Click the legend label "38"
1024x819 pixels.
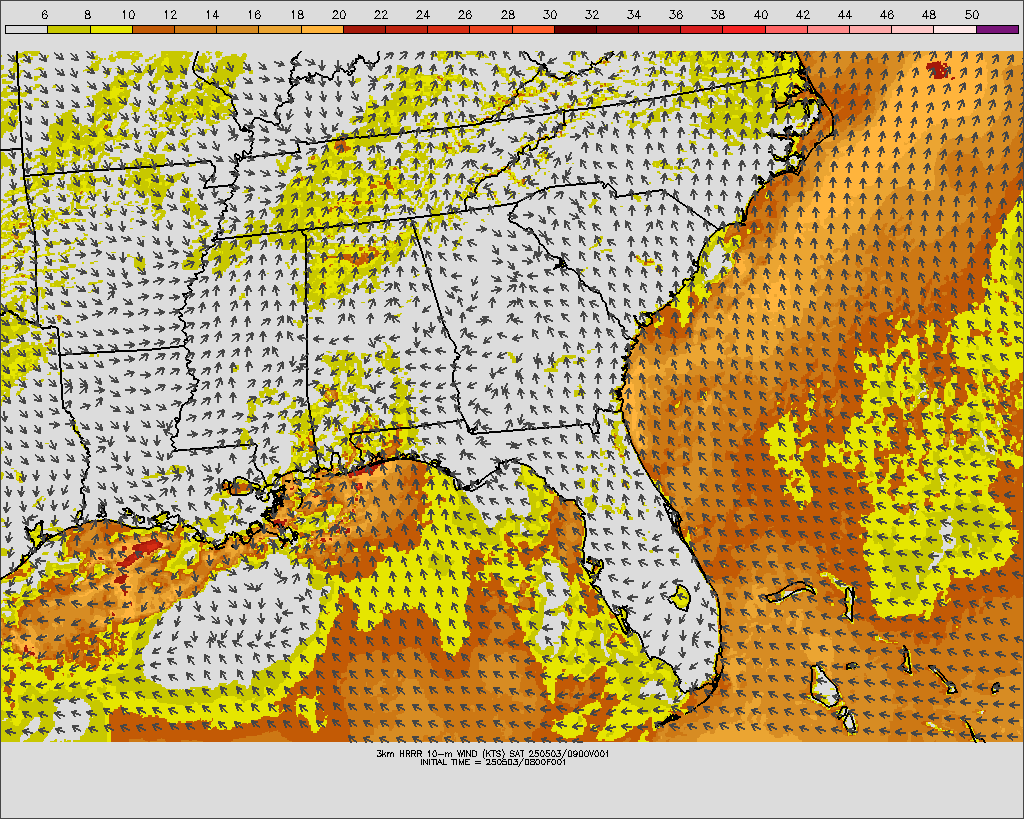[x=718, y=14]
